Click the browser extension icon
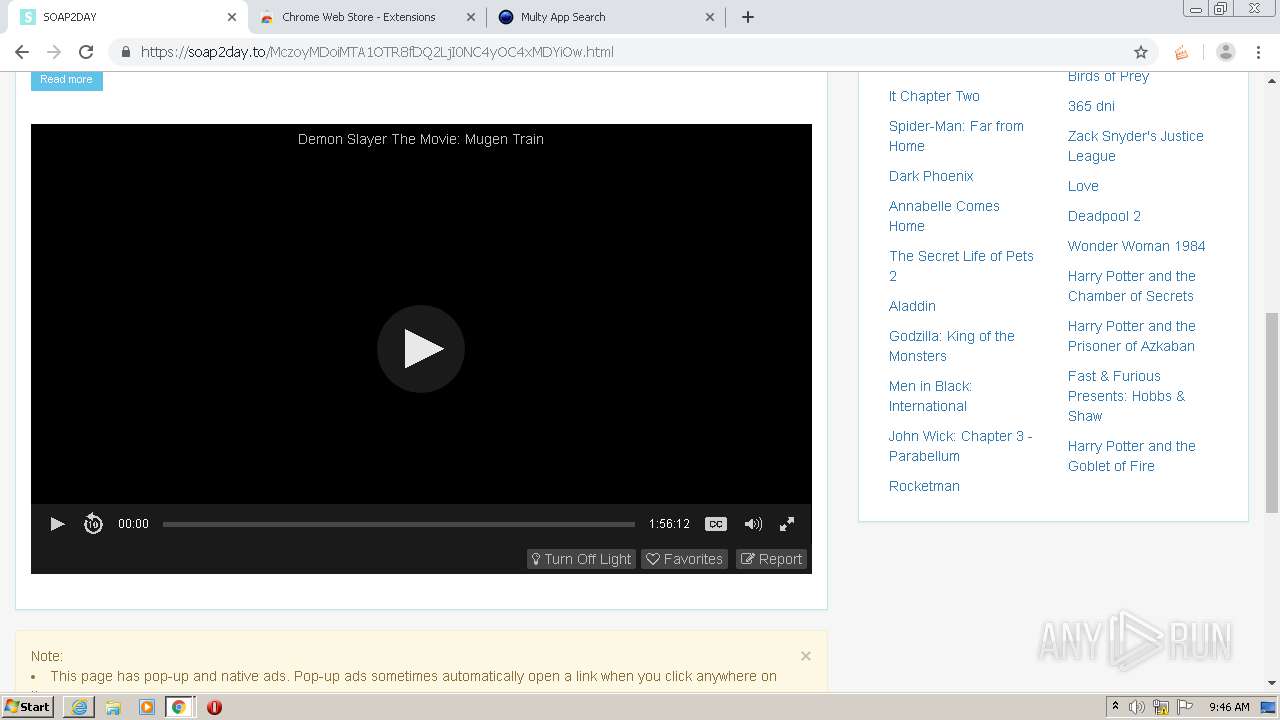Image resolution: width=1280 pixels, height=720 pixels. (x=1181, y=52)
